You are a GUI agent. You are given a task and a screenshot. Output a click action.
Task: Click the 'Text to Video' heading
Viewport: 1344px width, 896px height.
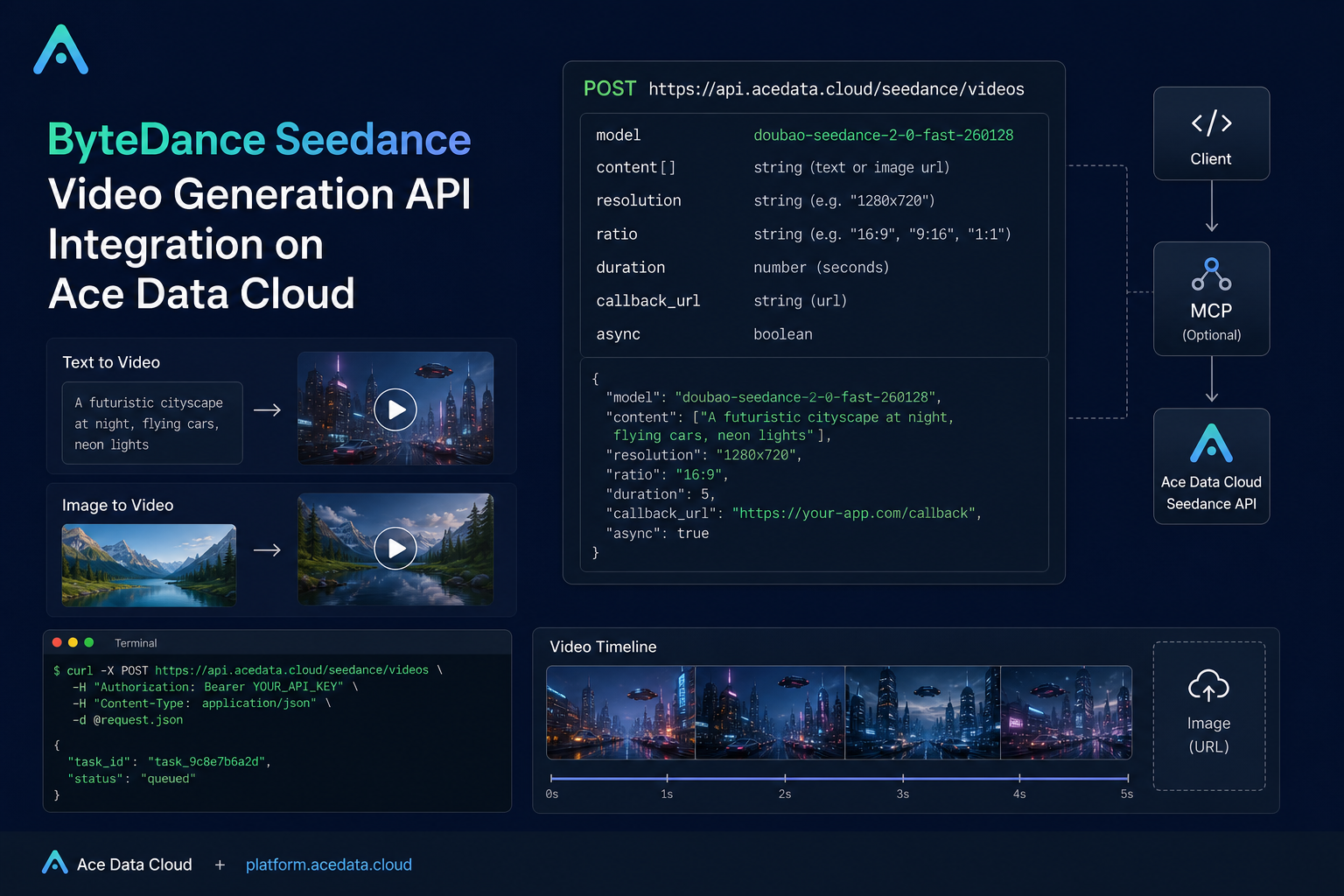point(111,362)
